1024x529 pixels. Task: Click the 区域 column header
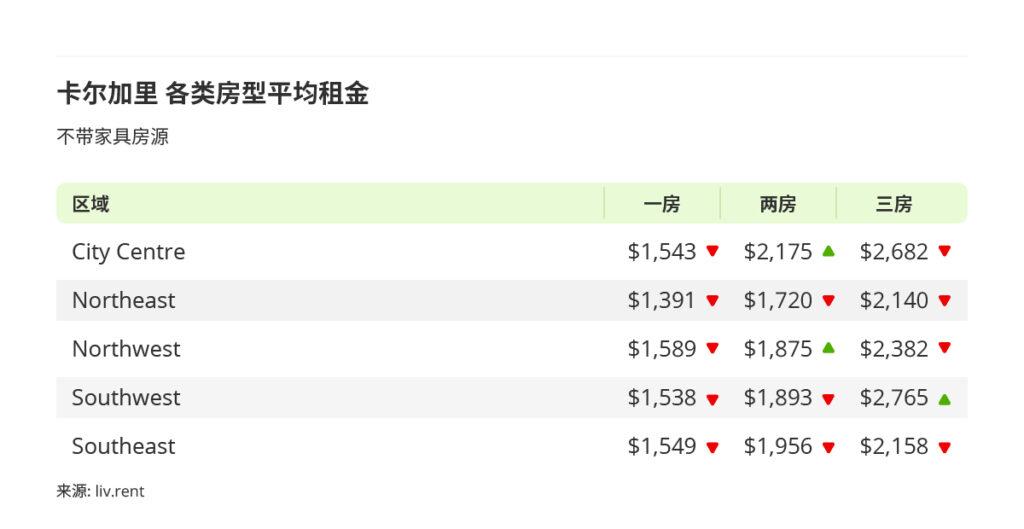coord(90,204)
